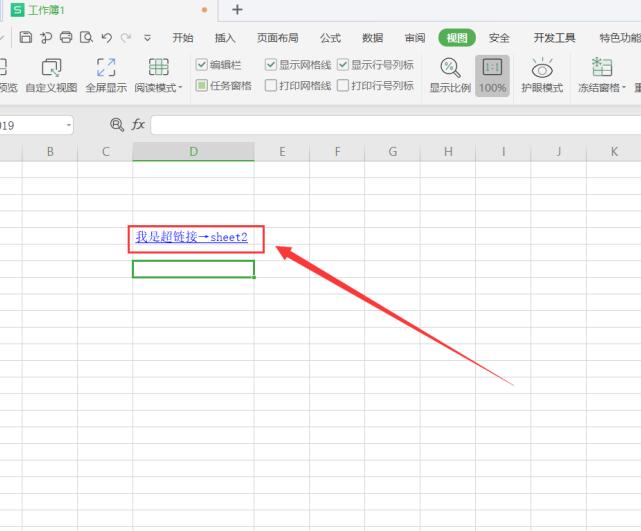The height and width of the screenshot is (531, 641).
Task: Select column F header
Action: click(x=337, y=152)
